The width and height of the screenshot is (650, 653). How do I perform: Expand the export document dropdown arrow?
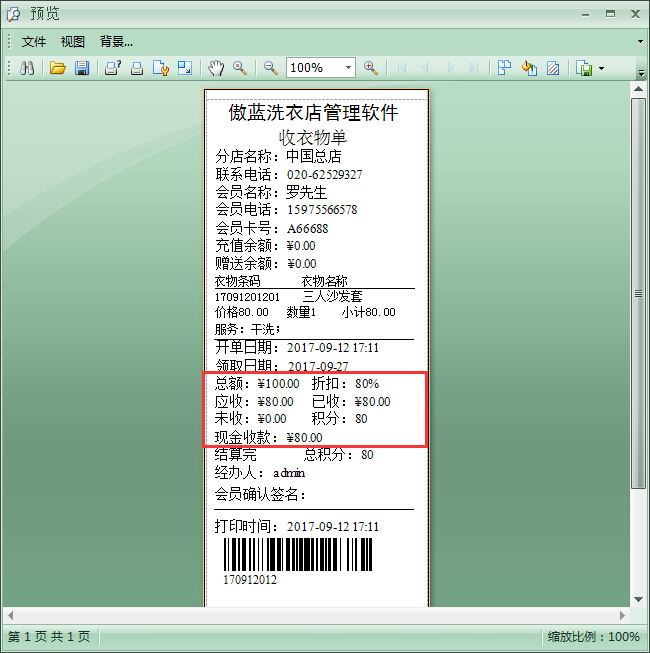pos(601,69)
